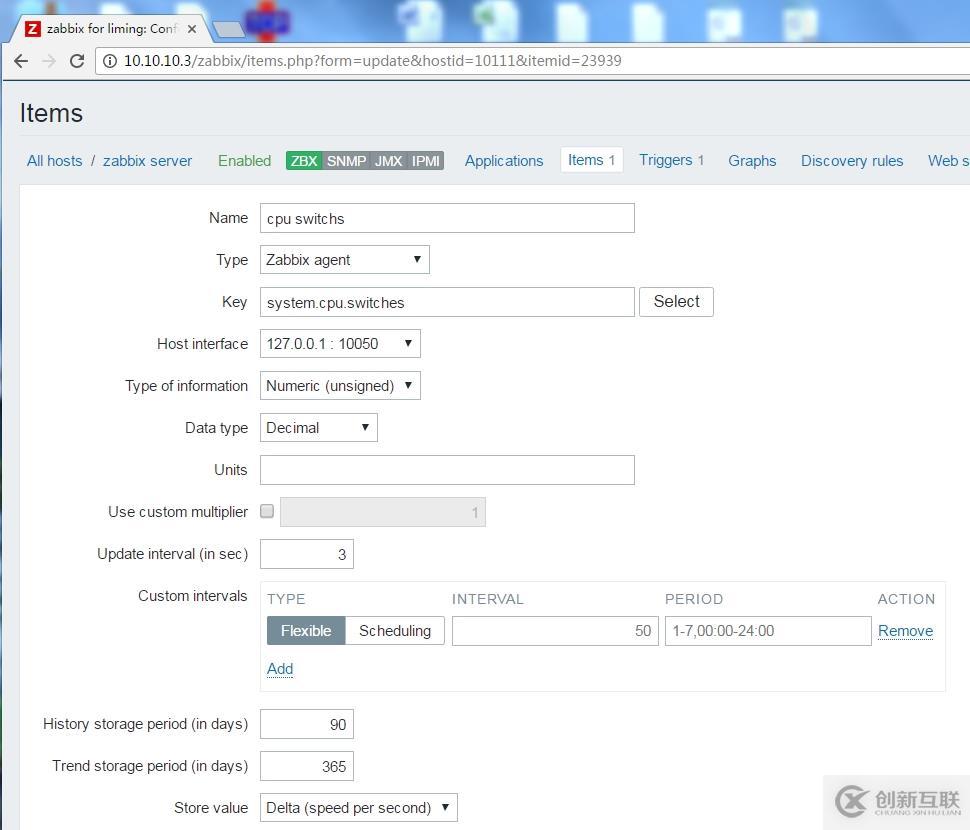Screen dimensions: 970x830
Task: Remove the custom interval row
Action: point(905,631)
